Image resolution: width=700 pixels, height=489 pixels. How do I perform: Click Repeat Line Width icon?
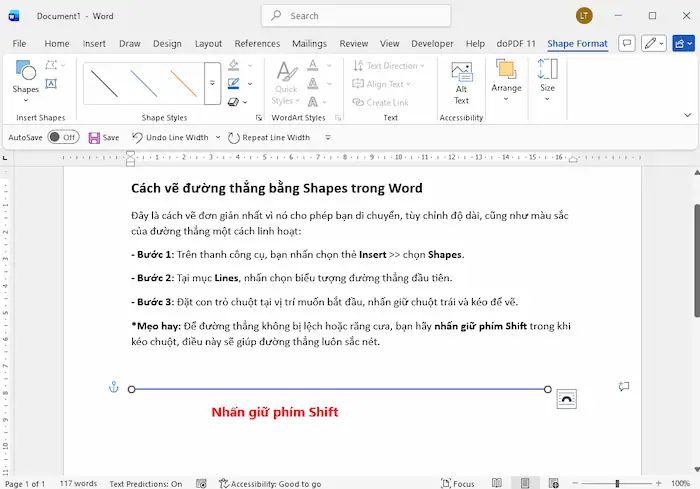(234, 137)
